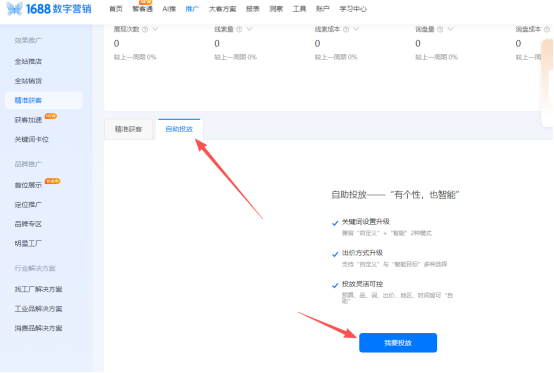The height and width of the screenshot is (373, 554).
Task: Open AI推 in the top navigation
Action: [x=169, y=9]
